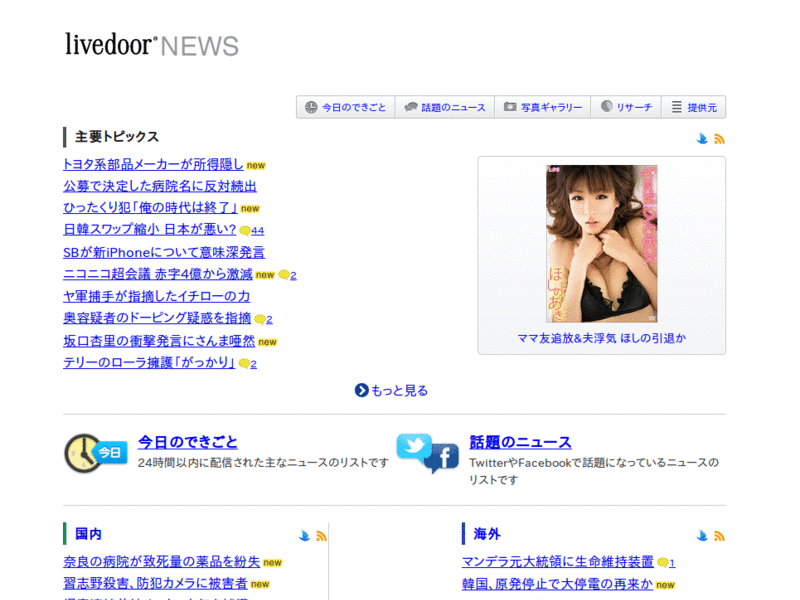Open the 今日のできごと tab
The height and width of the screenshot is (600, 800).
click(345, 107)
